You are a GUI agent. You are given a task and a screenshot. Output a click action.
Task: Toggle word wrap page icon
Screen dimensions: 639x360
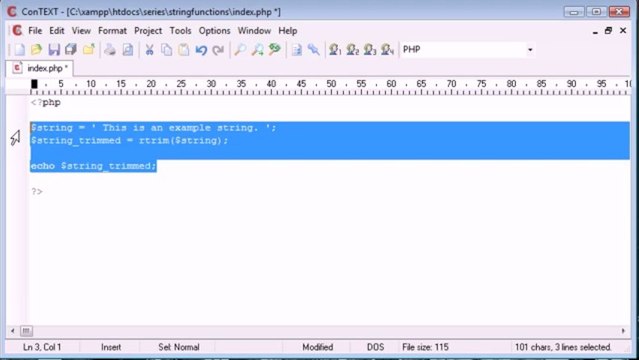coord(297,50)
